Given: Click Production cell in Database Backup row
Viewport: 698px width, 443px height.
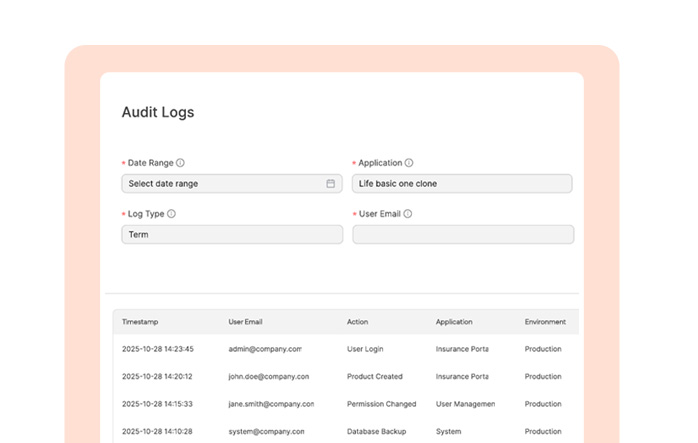Looking at the screenshot, I should [x=543, y=431].
